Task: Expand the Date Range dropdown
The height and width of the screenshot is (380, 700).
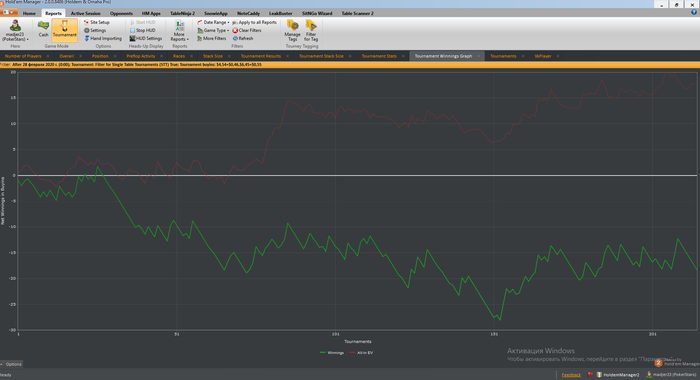Action: coord(213,22)
